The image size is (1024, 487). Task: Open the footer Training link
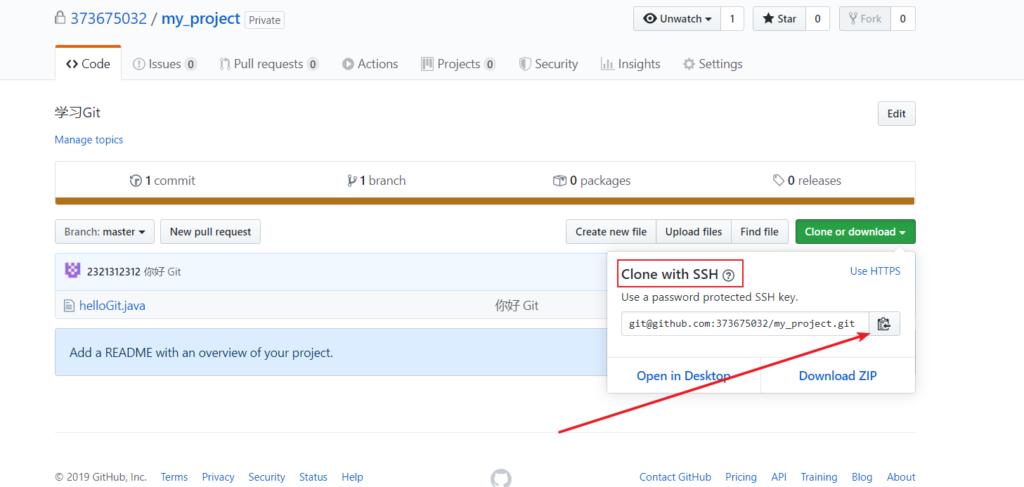click(819, 477)
